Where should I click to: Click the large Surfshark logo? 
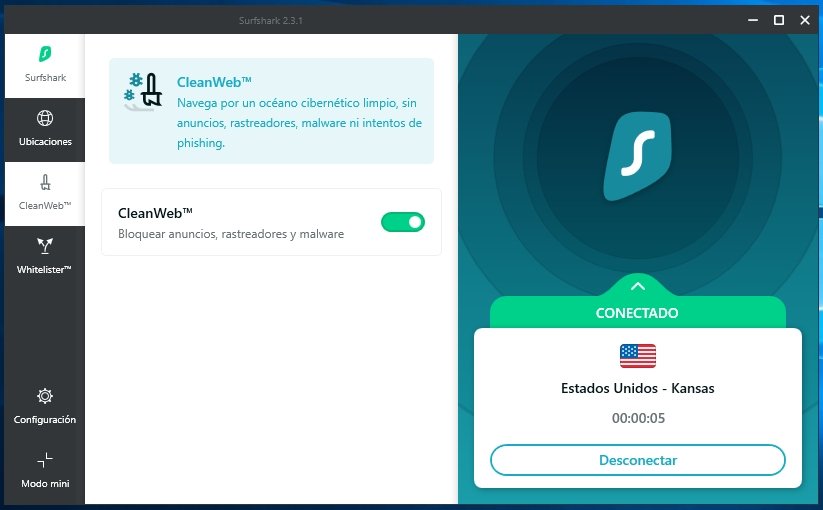(x=638, y=156)
